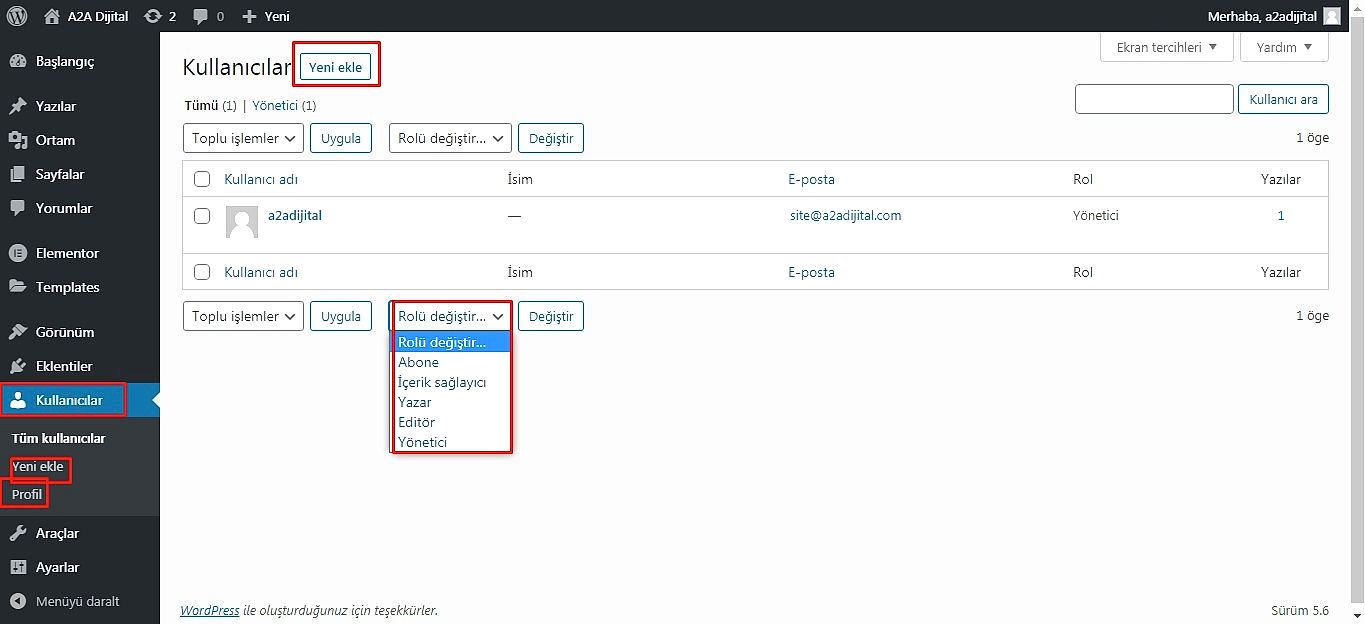Filter by Yönetici (1) link
The image size is (1365, 624).
coord(284,105)
